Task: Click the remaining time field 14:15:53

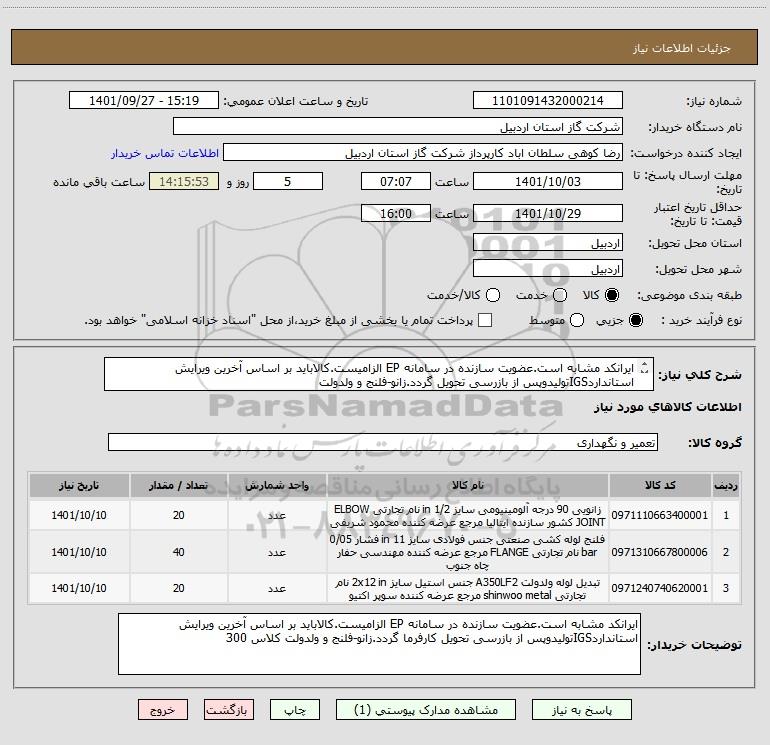Action: click(x=184, y=181)
